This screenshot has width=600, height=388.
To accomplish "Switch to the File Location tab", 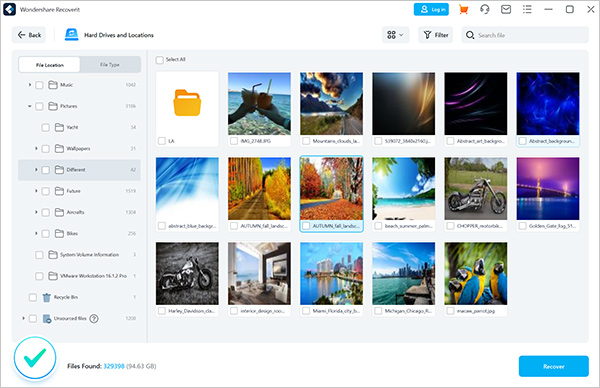I will coord(49,65).
